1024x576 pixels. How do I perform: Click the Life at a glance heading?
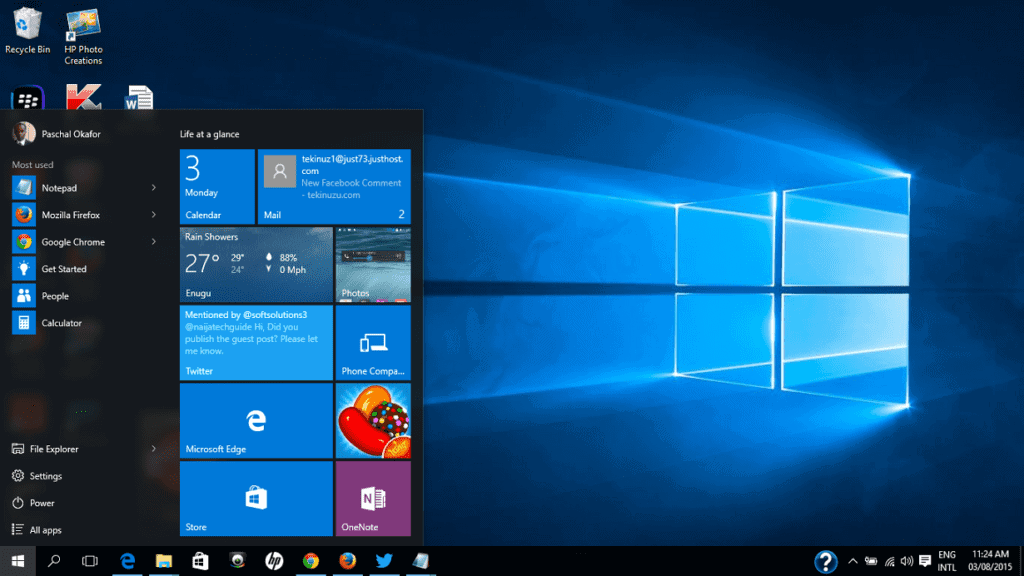click(210, 134)
